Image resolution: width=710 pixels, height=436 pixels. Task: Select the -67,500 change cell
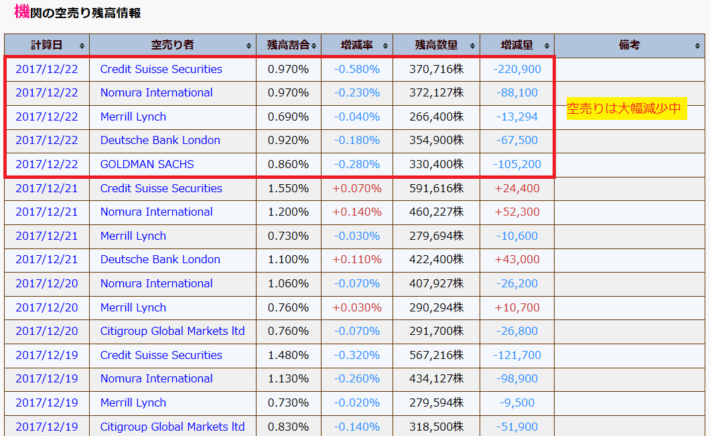pos(517,140)
